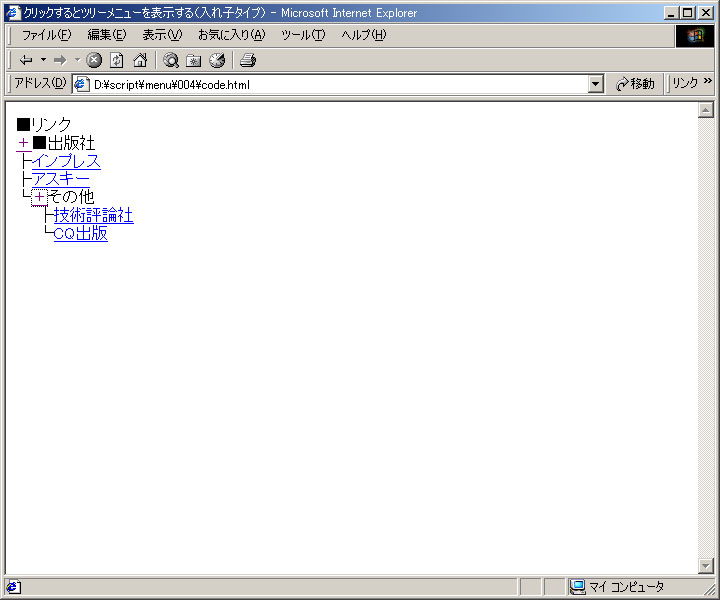The height and width of the screenshot is (600, 720).
Task: Click the アドレス(D) label
Action: click(40, 83)
